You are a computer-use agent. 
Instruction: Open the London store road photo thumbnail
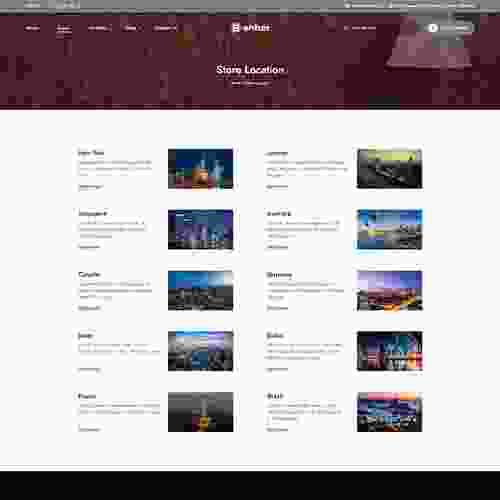(x=389, y=169)
